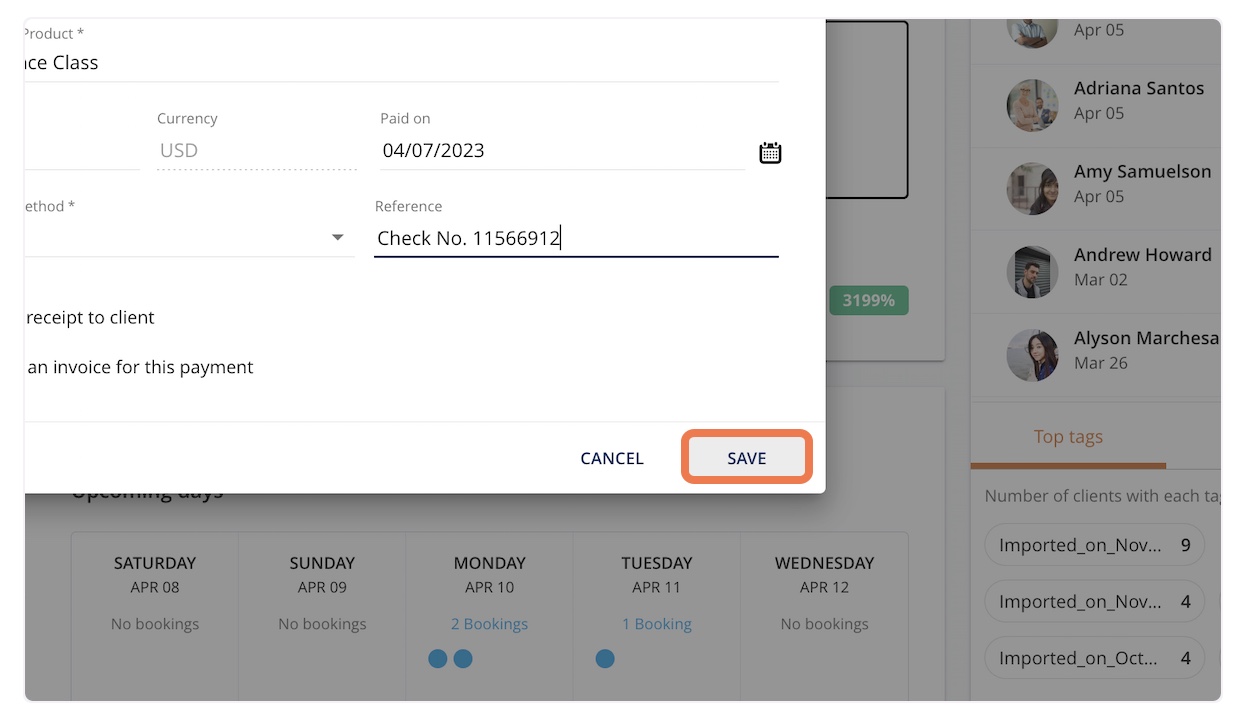Click Andrew Howard avatar
The width and height of the screenshot is (1244, 716).
tap(1032, 272)
